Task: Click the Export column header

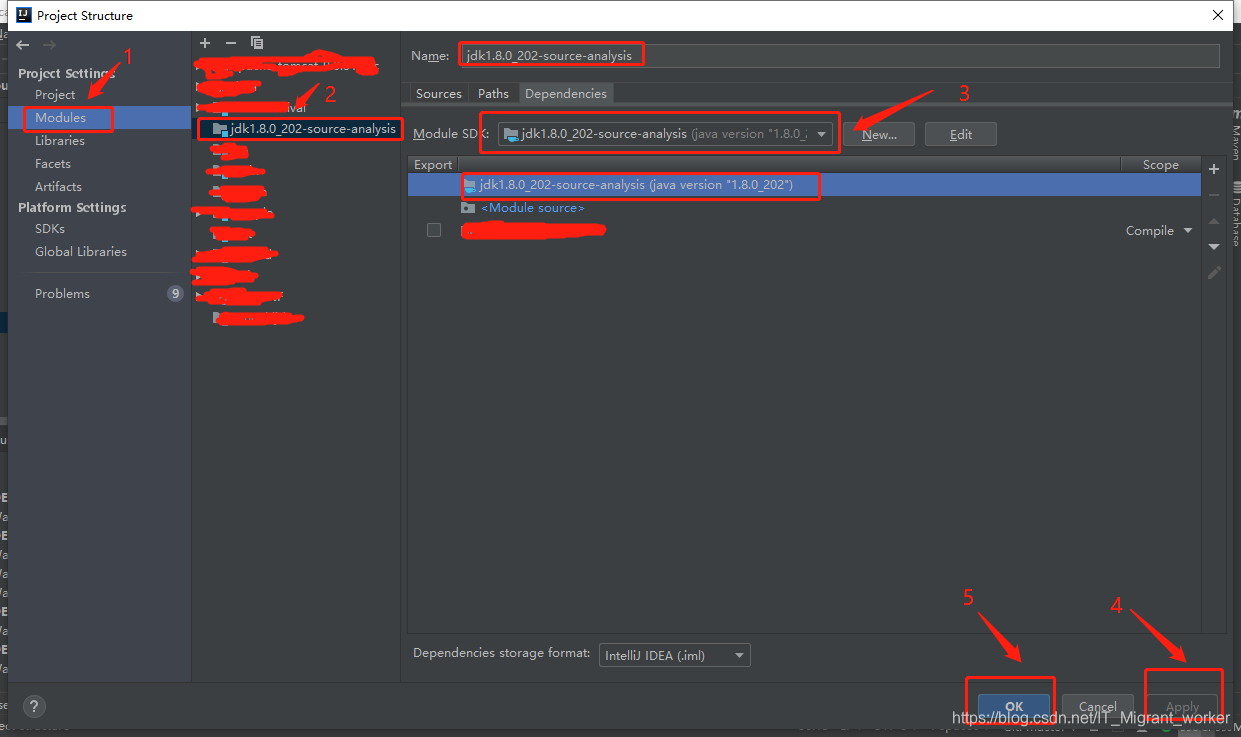Action: point(433,165)
